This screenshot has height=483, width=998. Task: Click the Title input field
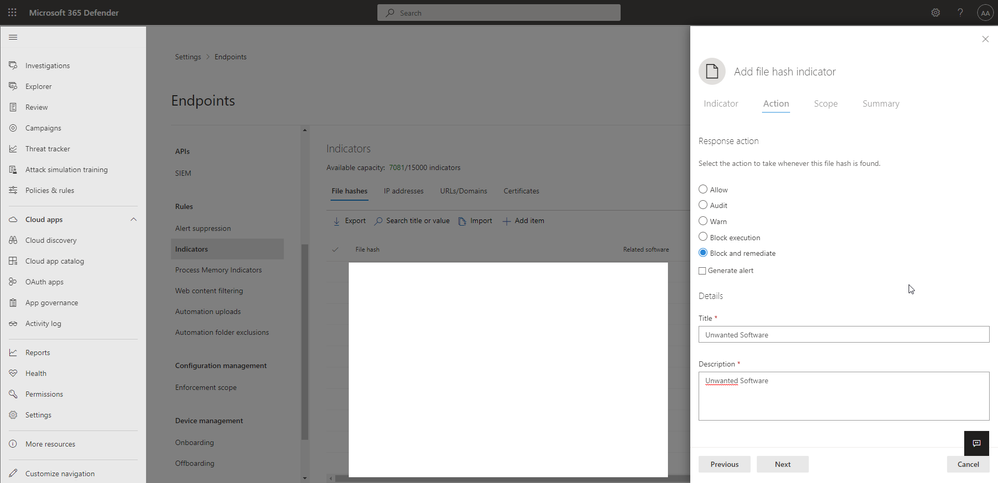tap(843, 335)
